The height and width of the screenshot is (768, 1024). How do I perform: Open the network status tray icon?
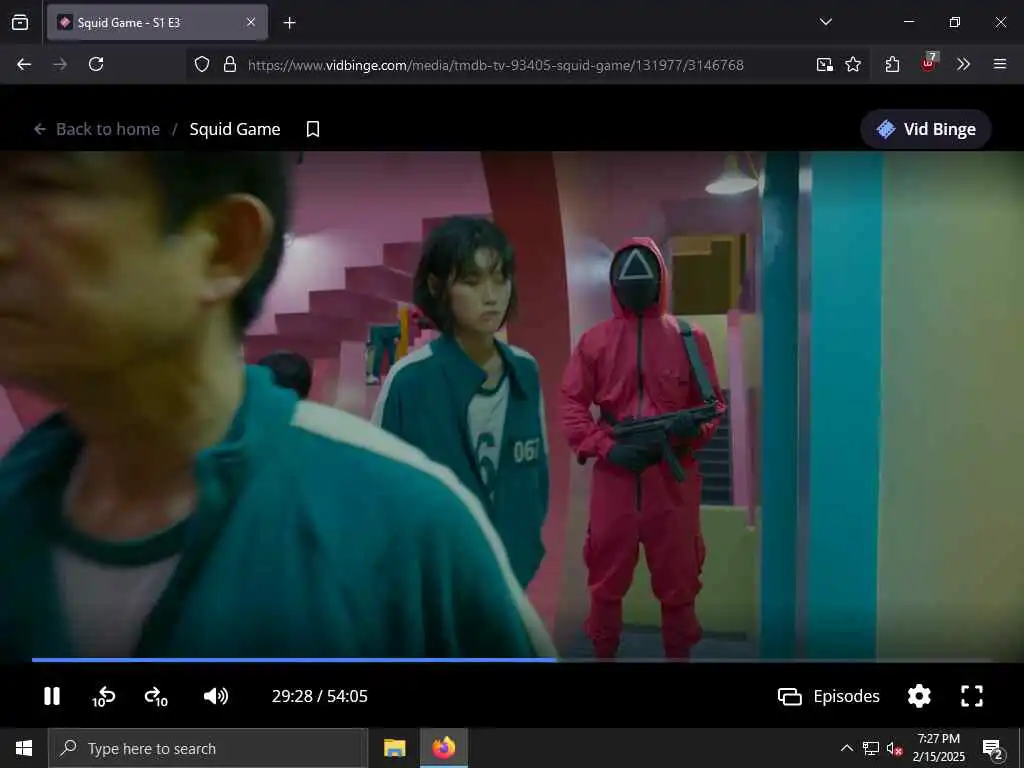[x=871, y=748]
